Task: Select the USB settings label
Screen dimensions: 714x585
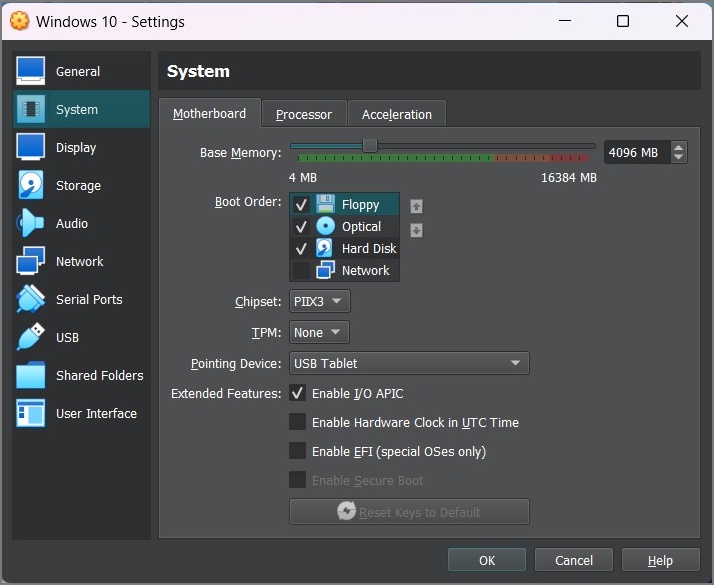Action: [67, 337]
